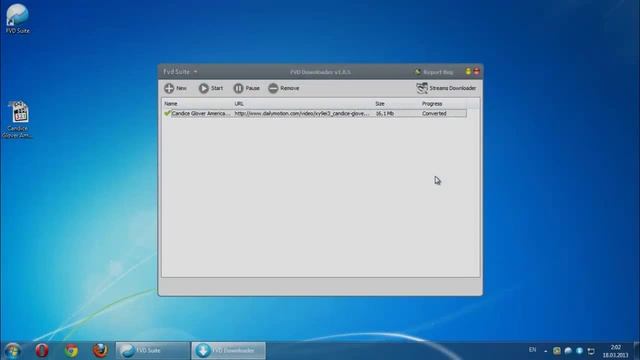Select the Candice Glover America download row

(x=315, y=113)
